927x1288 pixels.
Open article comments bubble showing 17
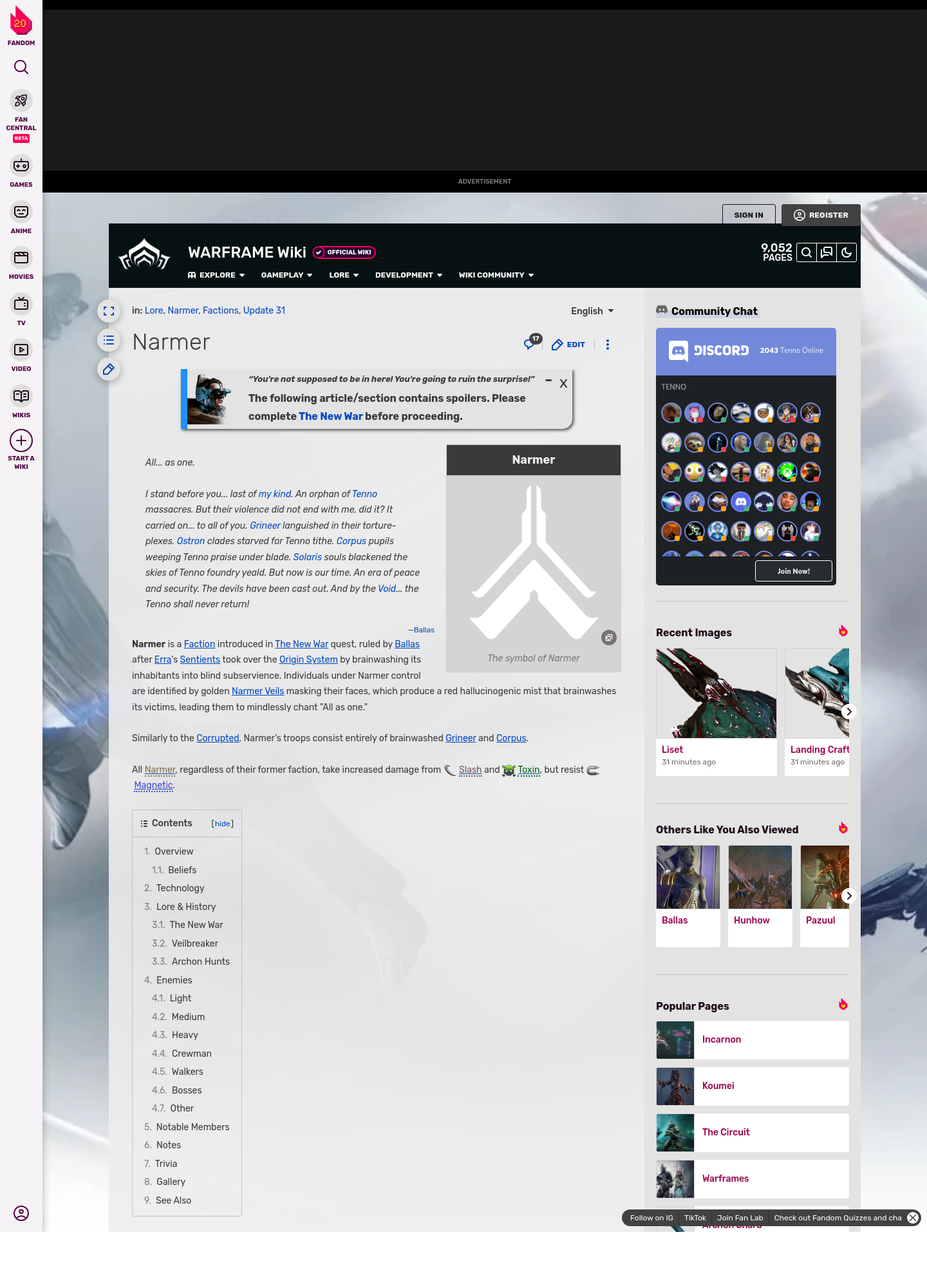(532, 343)
